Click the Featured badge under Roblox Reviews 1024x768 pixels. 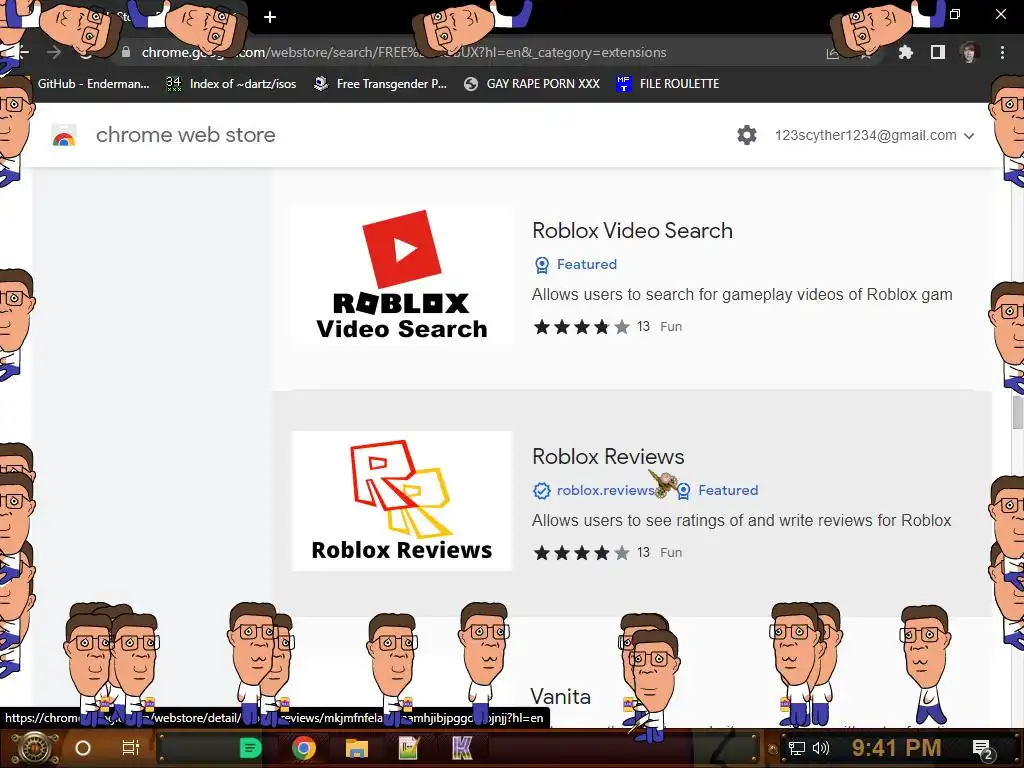[717, 490]
